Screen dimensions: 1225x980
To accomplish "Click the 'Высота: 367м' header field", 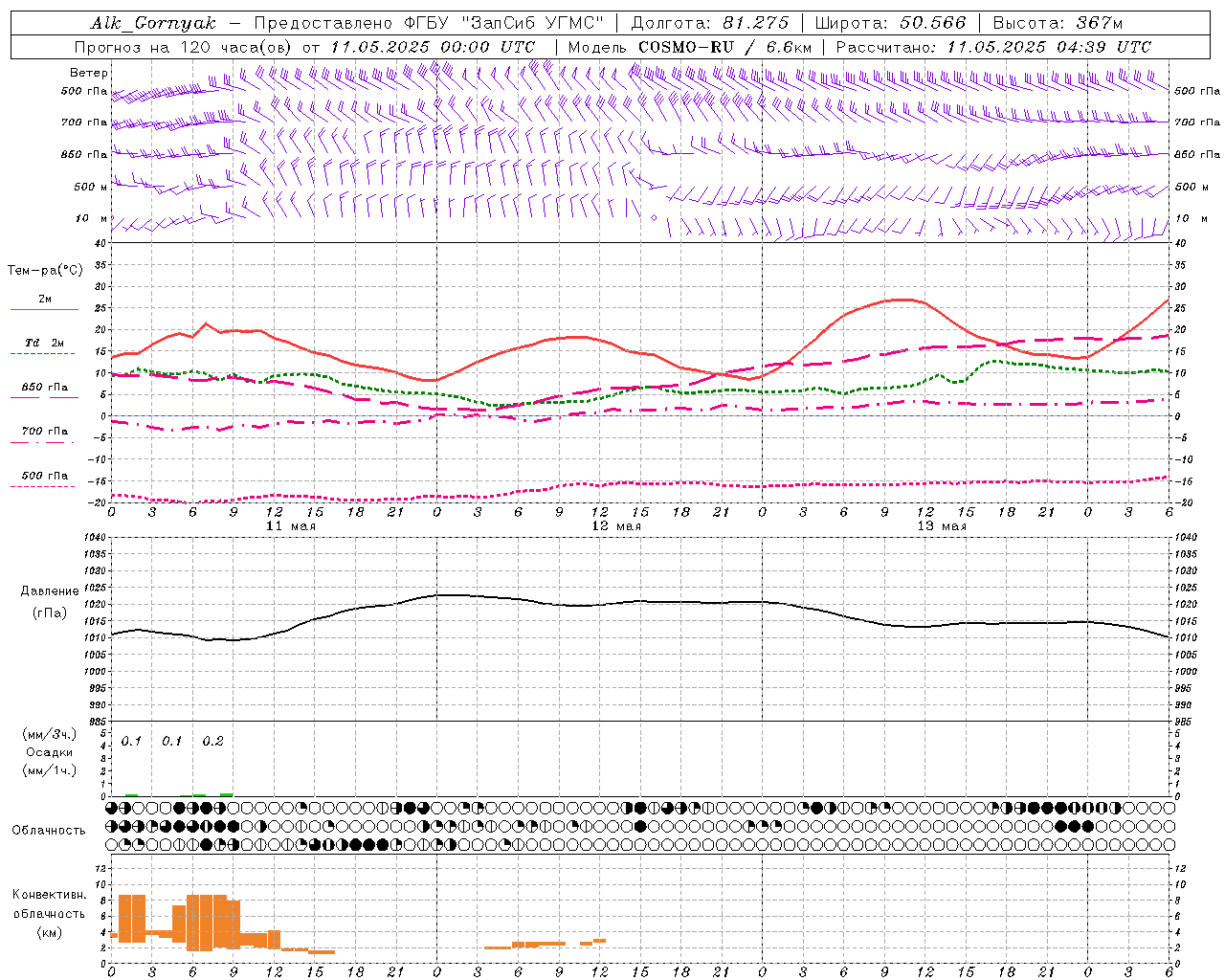I will [x=1058, y=23].
